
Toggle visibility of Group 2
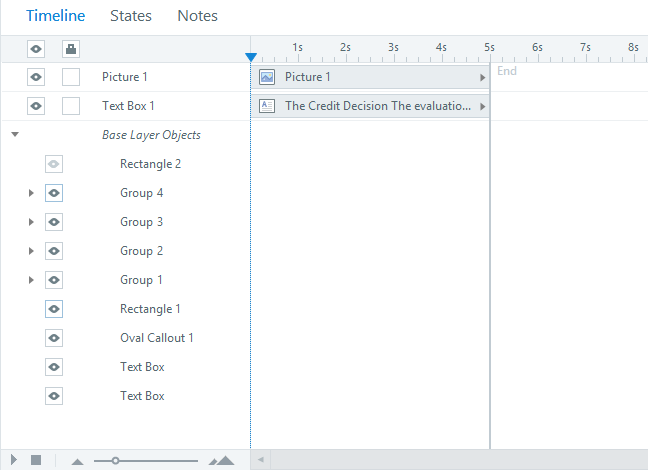[54, 251]
